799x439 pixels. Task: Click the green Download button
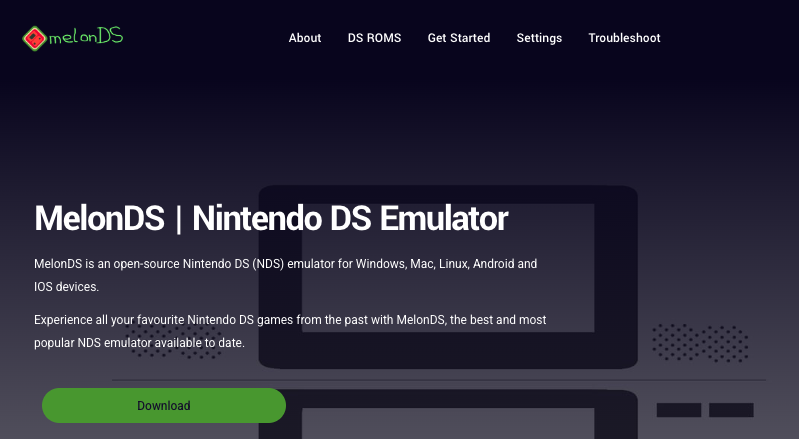(164, 405)
